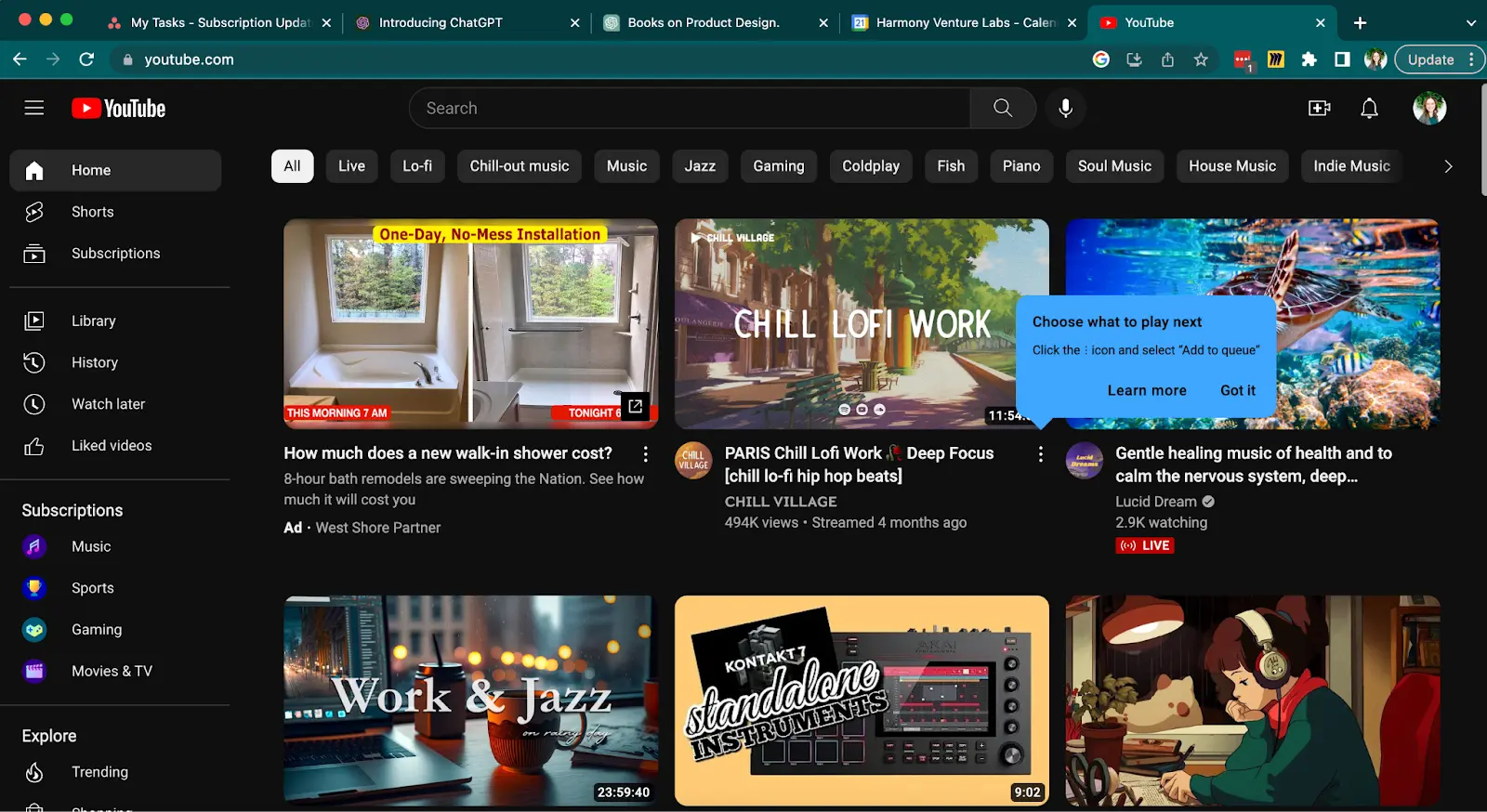Open notifications bell

click(1370, 108)
